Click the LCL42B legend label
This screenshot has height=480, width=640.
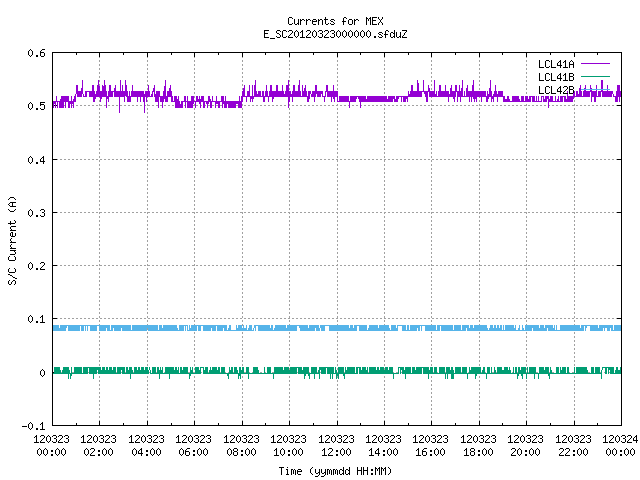pyautogui.click(x=556, y=90)
